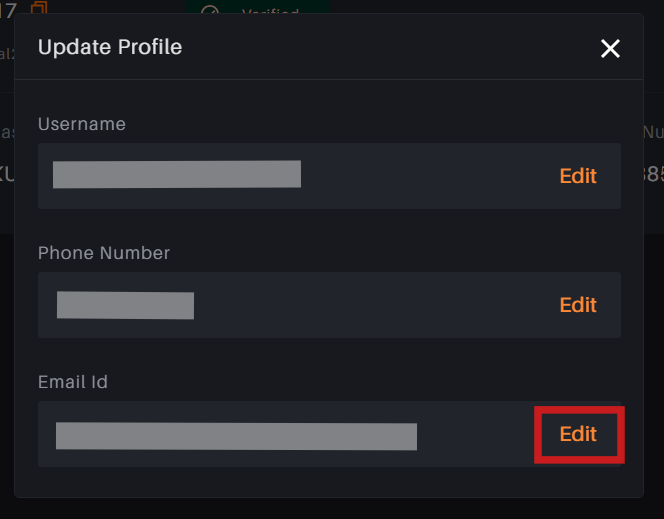Click the partially hidden '17' text behind dialog

click(x=8, y=10)
